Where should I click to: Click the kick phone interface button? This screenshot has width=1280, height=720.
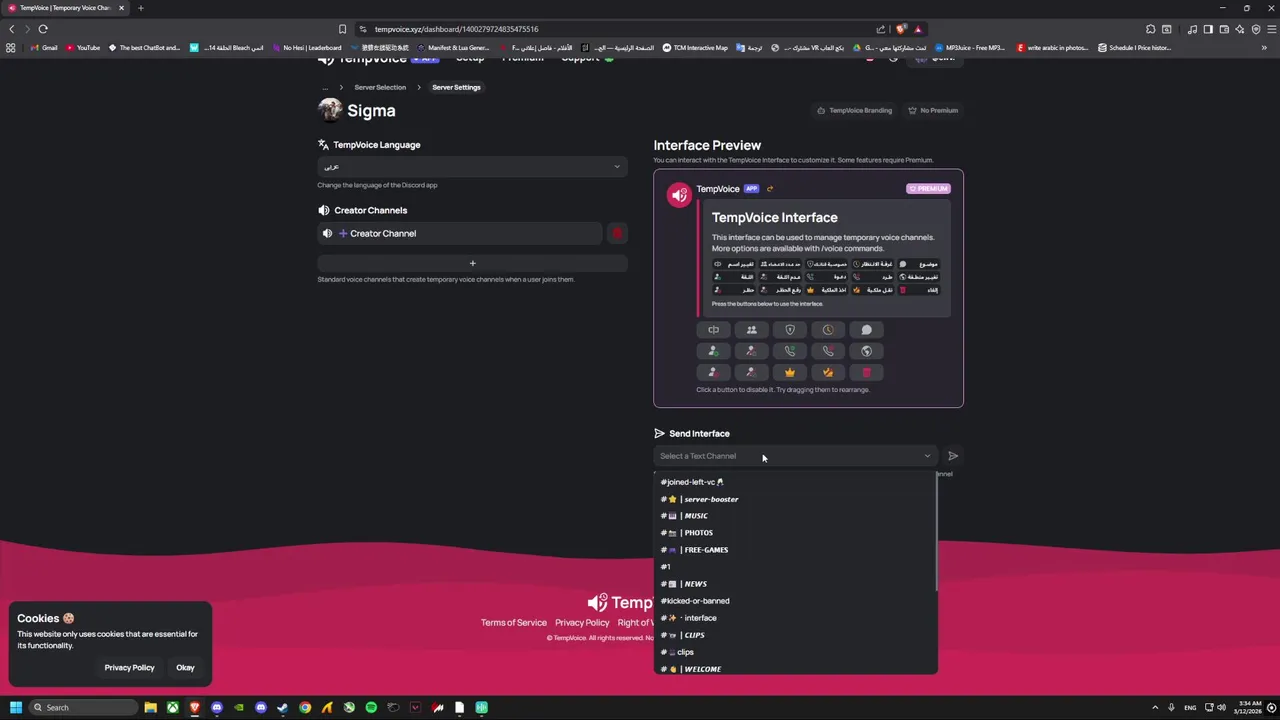pos(828,351)
